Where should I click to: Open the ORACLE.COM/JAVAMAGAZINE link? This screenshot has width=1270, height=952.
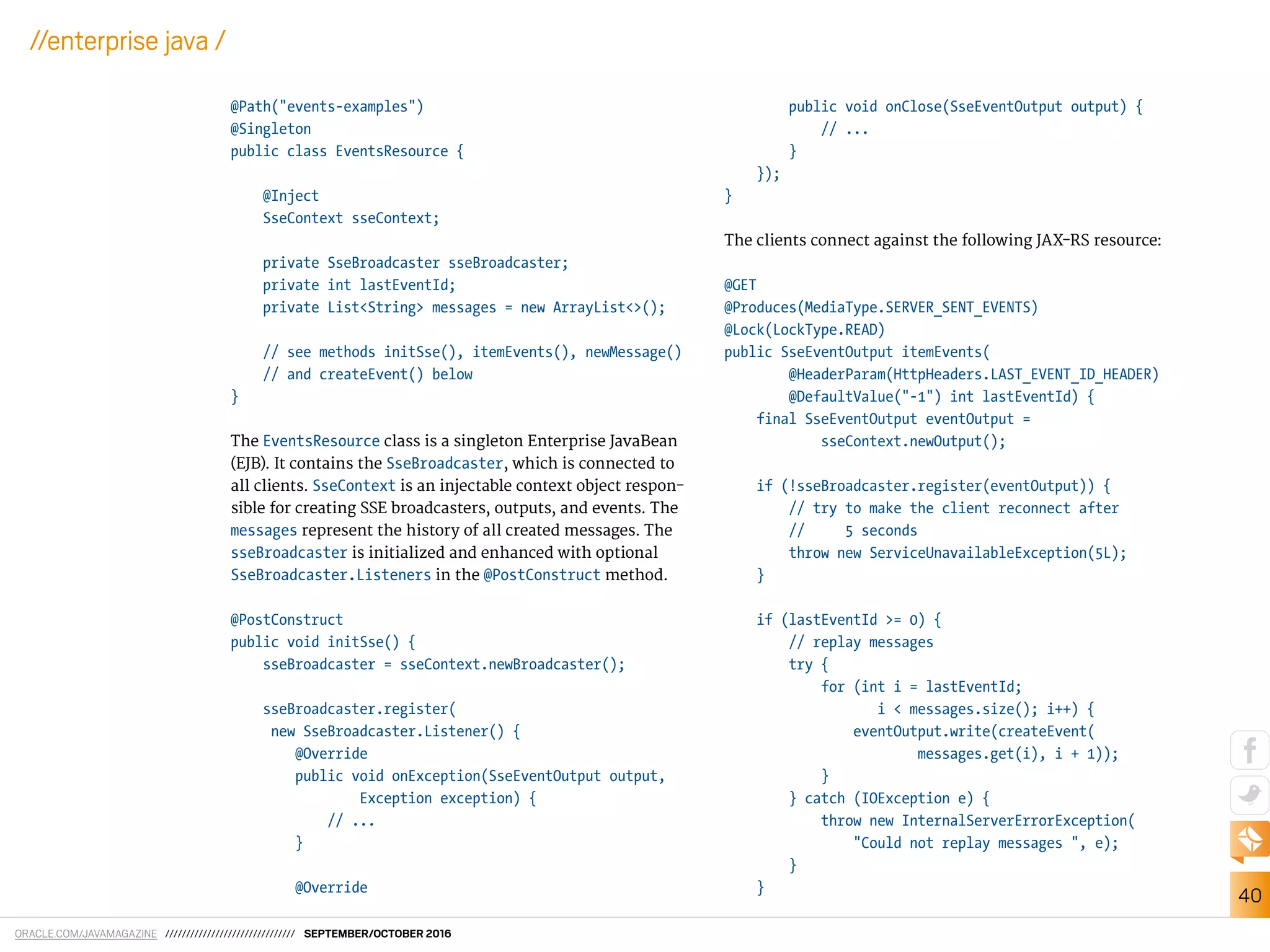tap(86, 933)
